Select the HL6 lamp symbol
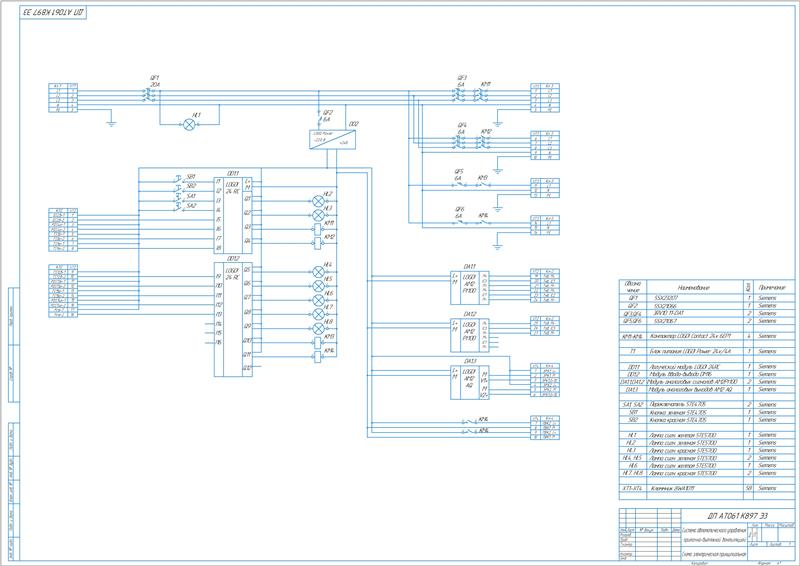The width and height of the screenshot is (800, 566). [318, 300]
